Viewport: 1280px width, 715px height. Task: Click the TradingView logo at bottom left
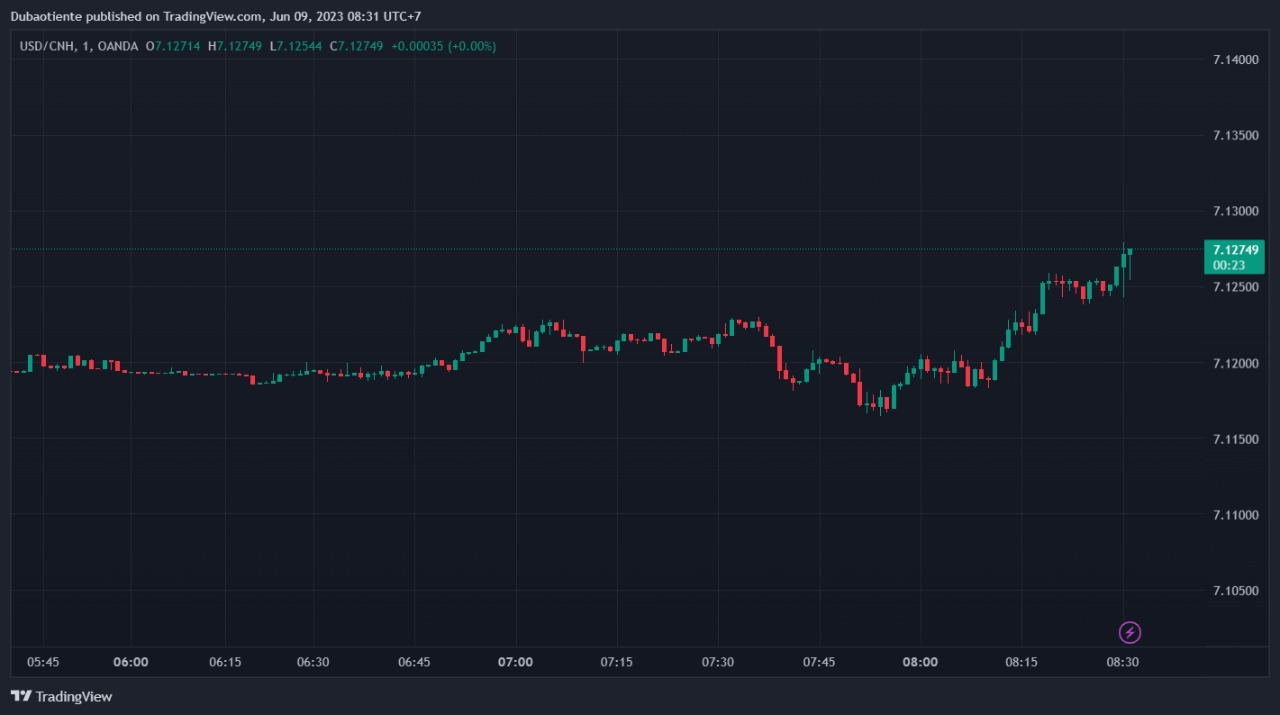(x=61, y=696)
